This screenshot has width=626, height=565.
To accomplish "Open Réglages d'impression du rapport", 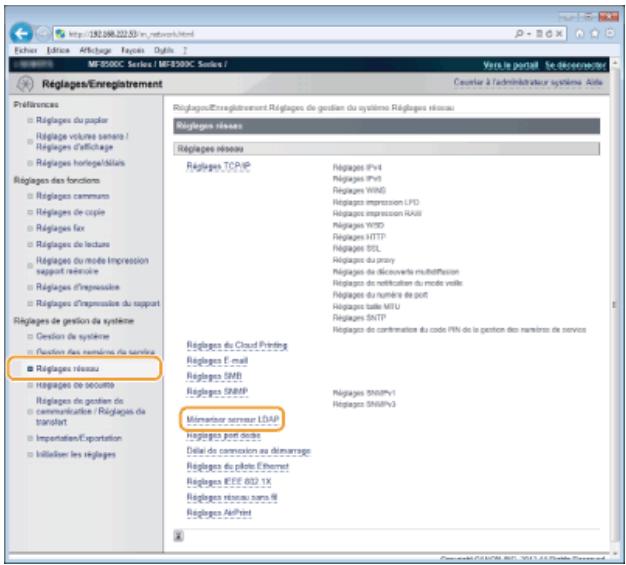I will (98, 303).
